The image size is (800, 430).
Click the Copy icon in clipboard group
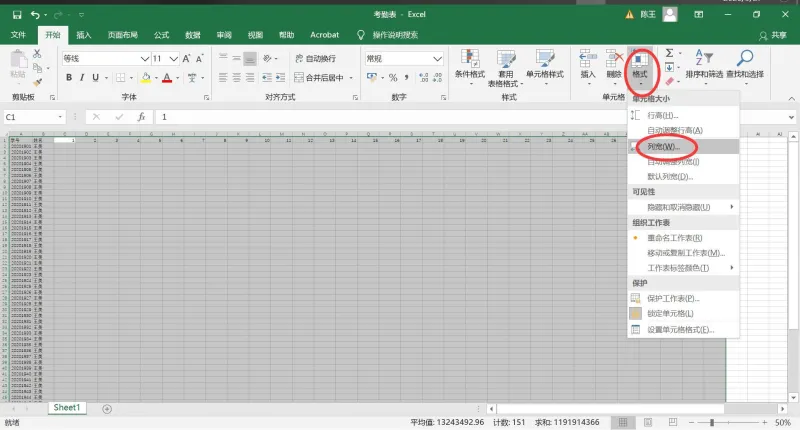click(37, 68)
